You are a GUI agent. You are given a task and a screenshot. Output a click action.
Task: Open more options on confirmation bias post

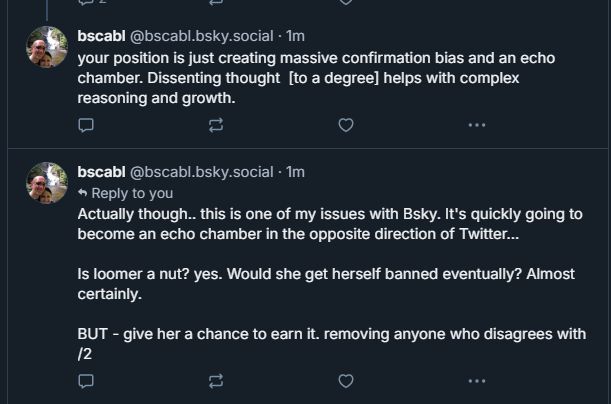pos(476,125)
